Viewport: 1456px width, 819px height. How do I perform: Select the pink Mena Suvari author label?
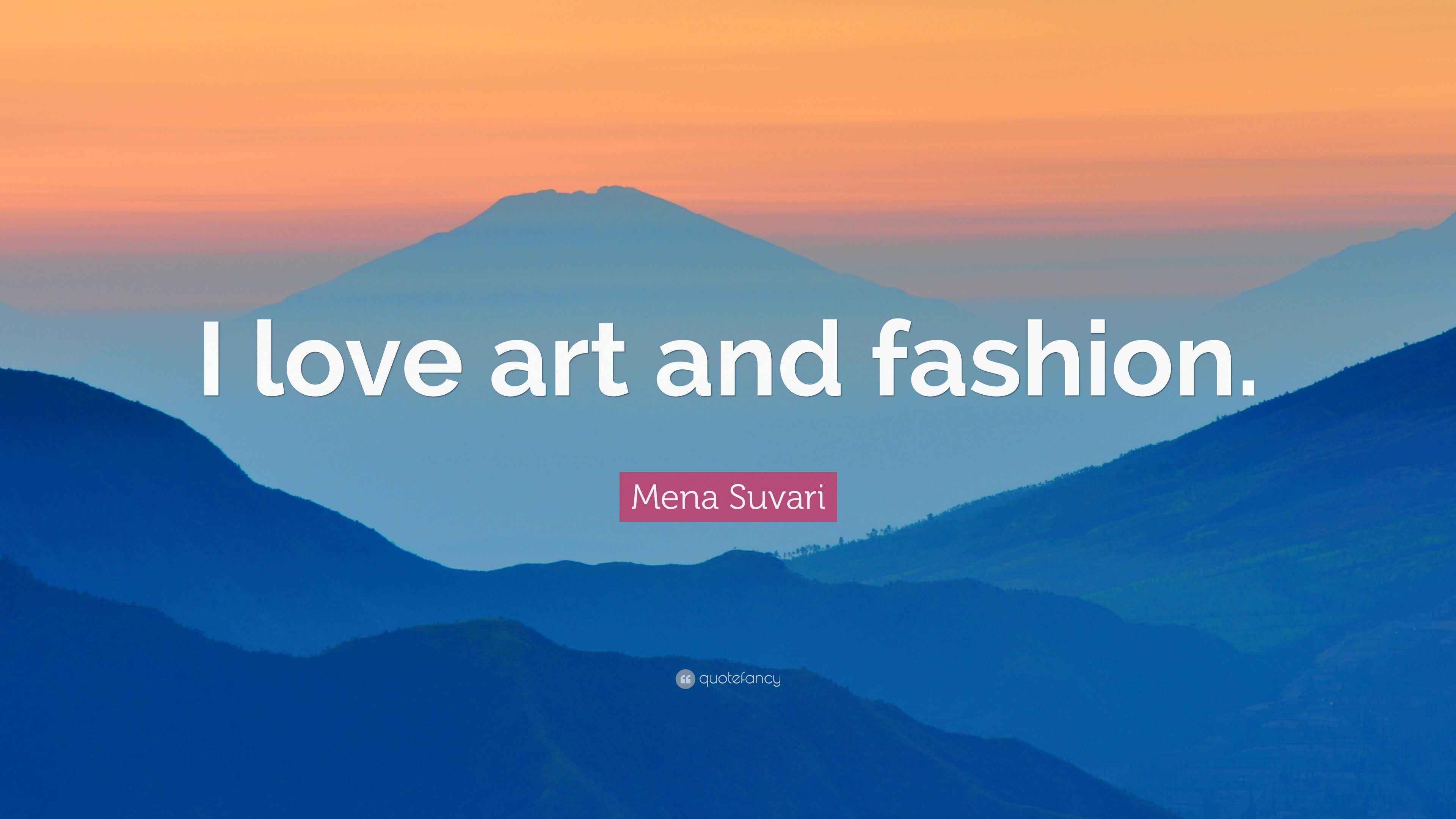[728, 497]
